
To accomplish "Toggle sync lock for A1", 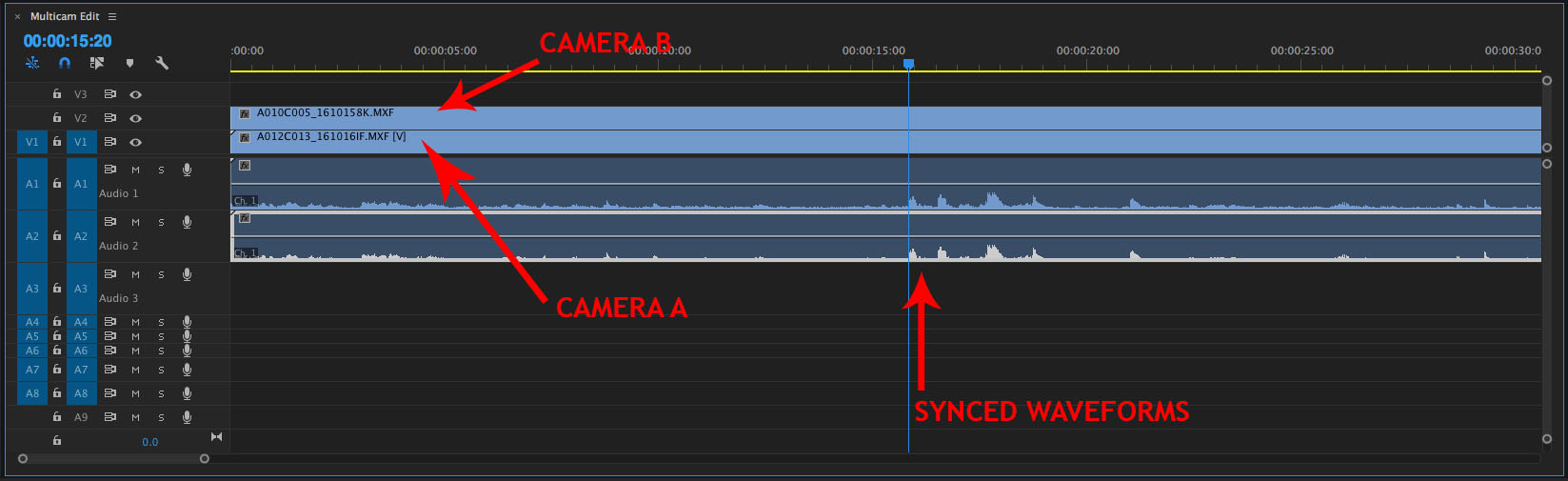I will pyautogui.click(x=110, y=170).
